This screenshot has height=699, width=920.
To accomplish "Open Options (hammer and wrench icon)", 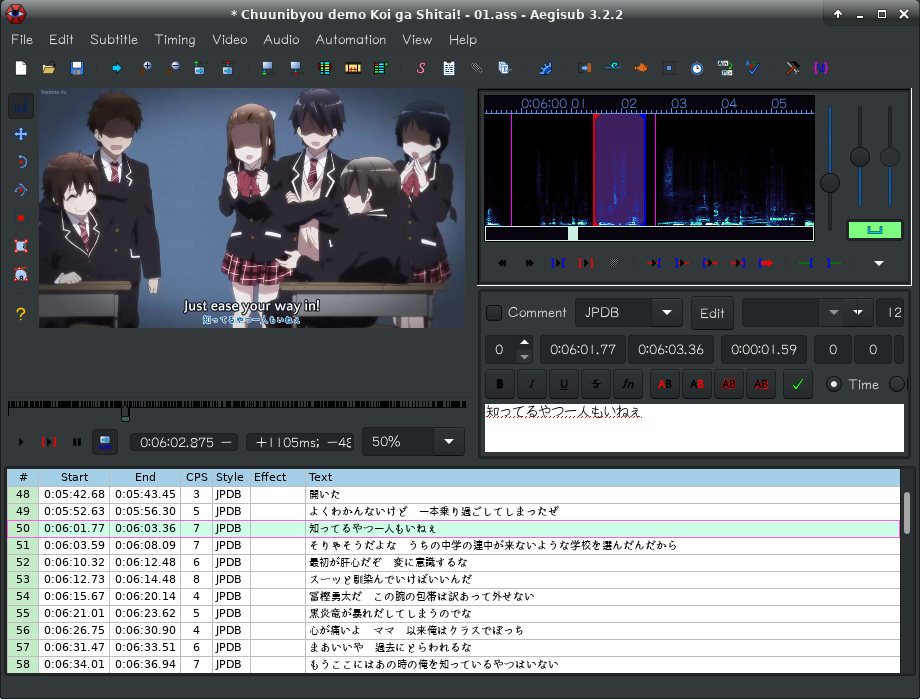I will [793, 68].
